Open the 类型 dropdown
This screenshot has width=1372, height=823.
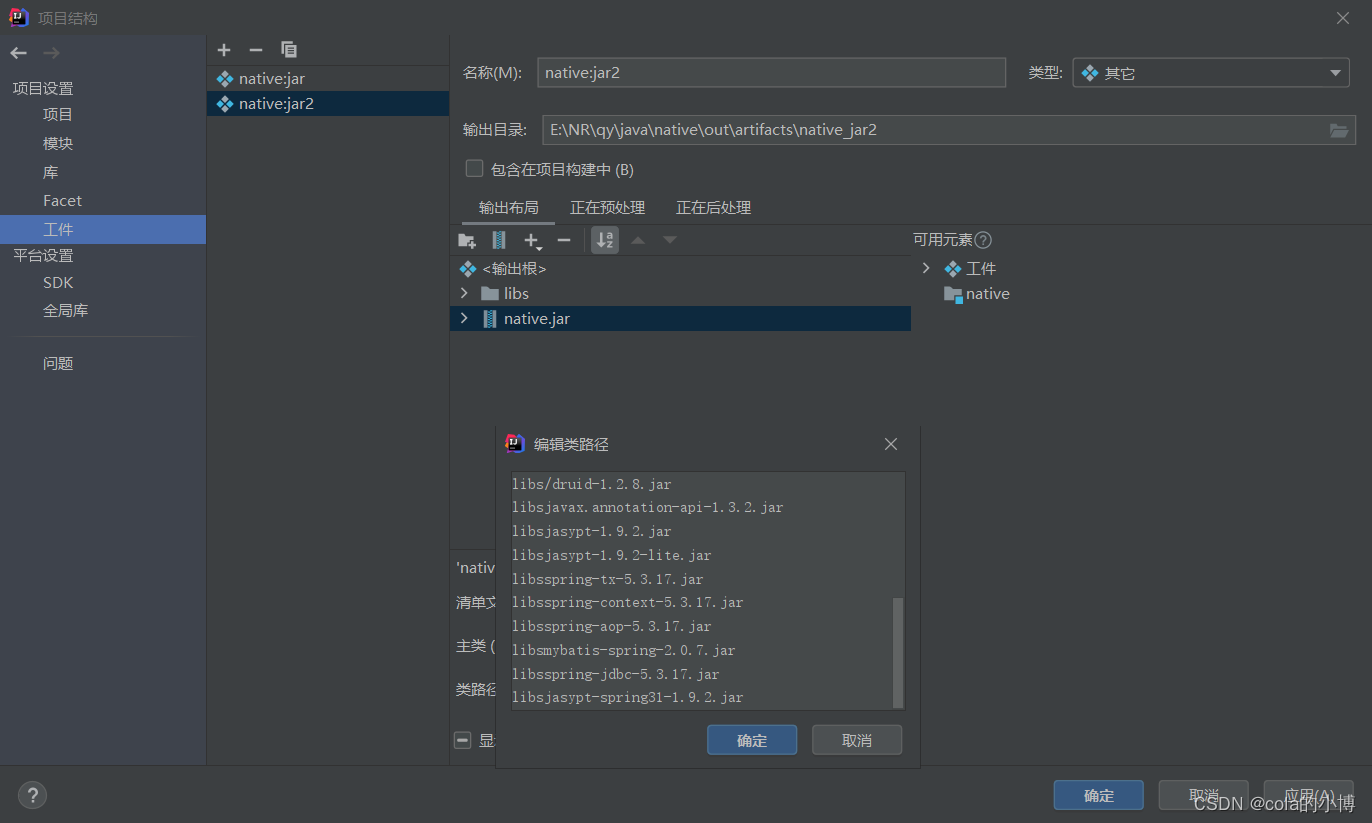point(1211,73)
